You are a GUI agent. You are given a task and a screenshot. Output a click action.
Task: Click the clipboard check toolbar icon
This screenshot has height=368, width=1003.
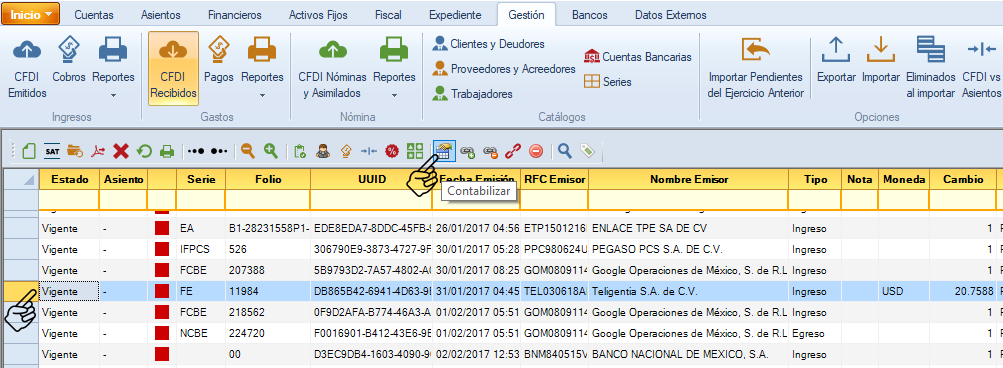tap(300, 151)
